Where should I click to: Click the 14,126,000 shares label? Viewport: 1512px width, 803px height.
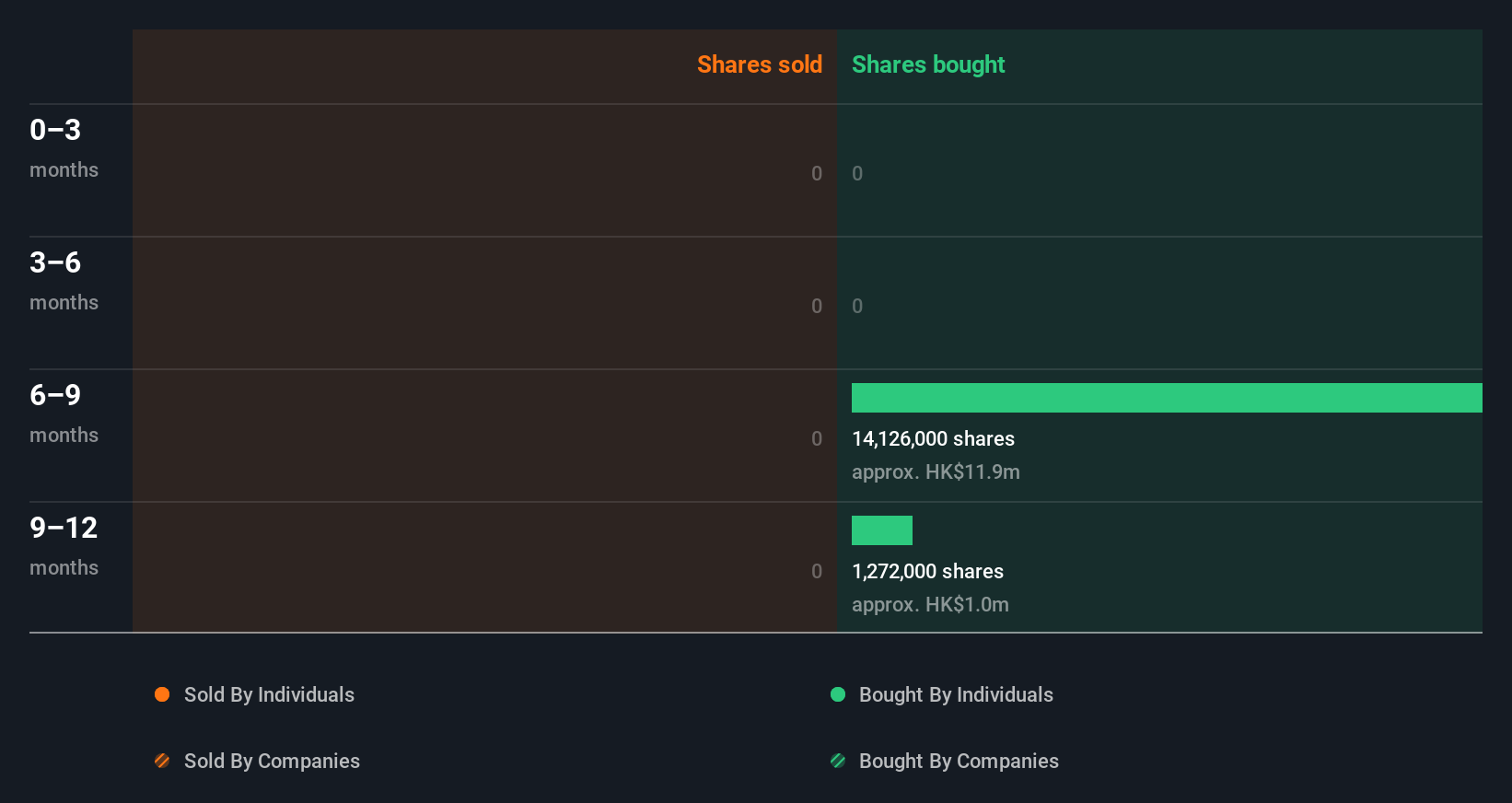pyautogui.click(x=933, y=438)
